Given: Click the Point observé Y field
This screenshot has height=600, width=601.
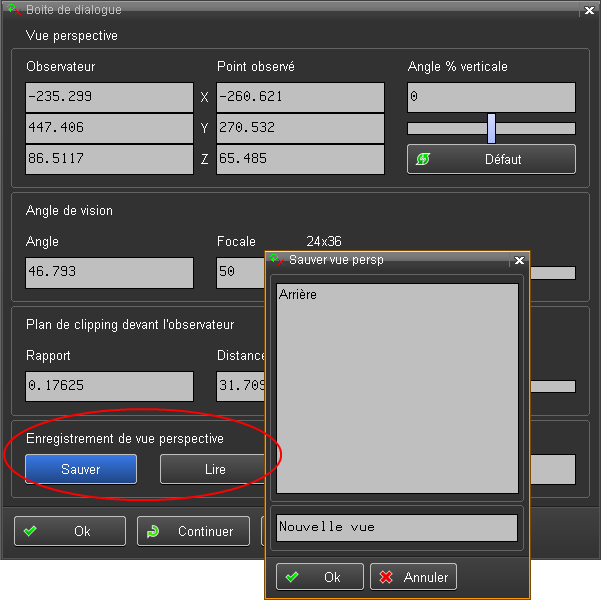Looking at the screenshot, I should point(300,128).
